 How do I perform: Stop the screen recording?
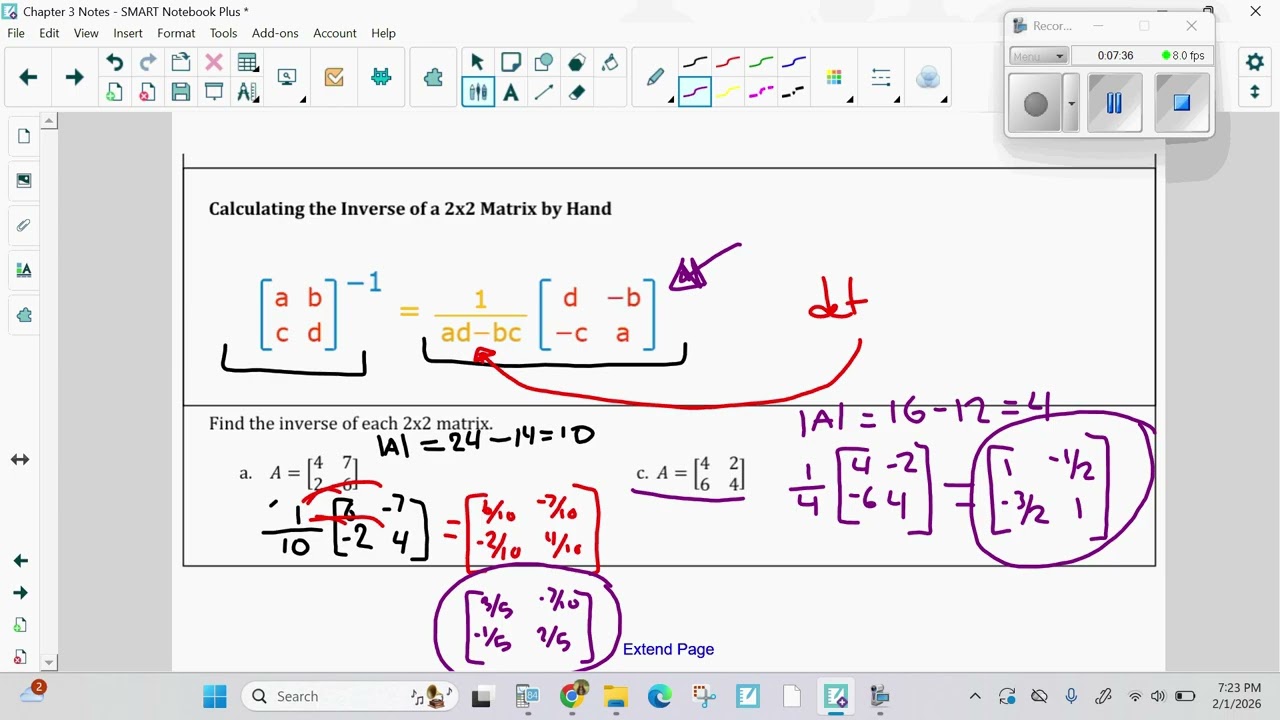tap(1181, 103)
